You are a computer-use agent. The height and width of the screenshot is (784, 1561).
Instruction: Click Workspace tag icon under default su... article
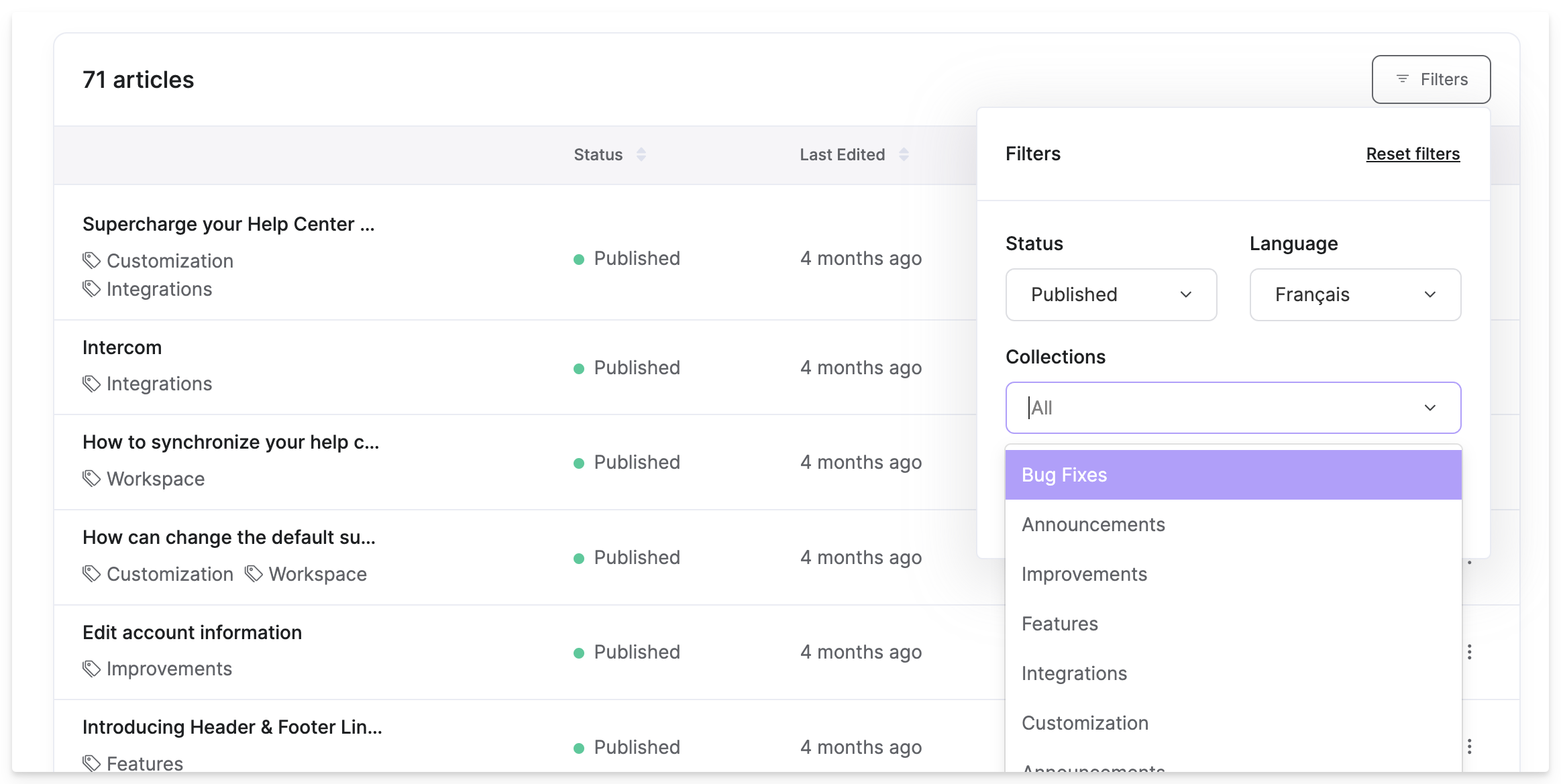(254, 574)
